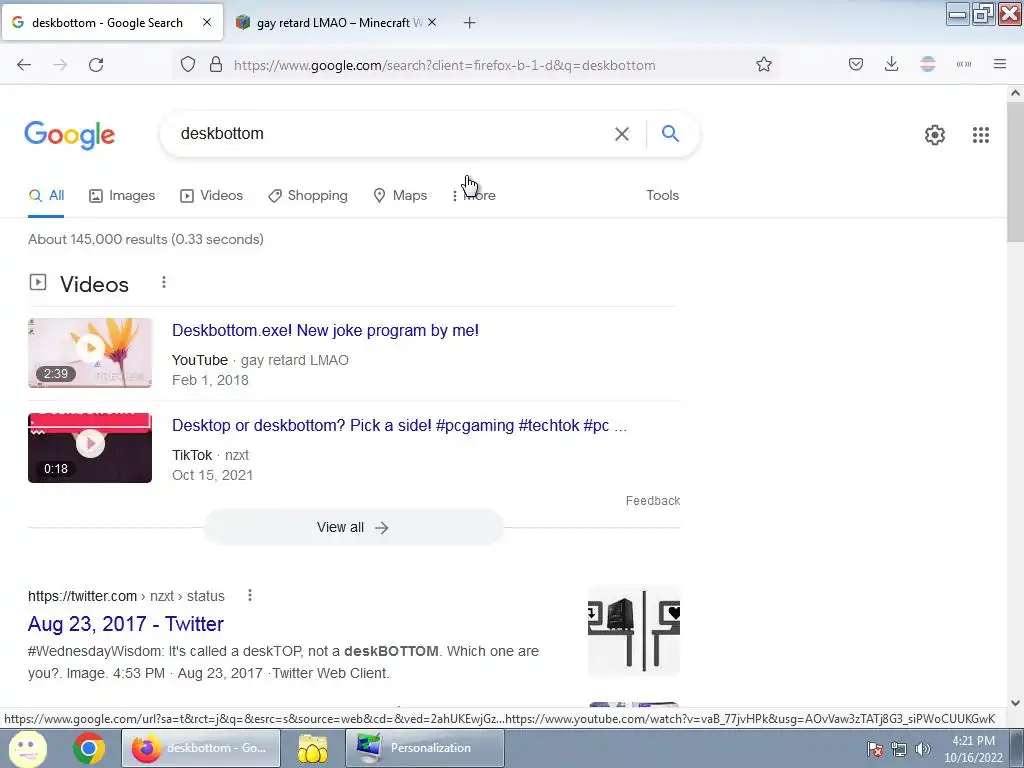Switch to the Images tab
This screenshot has width=1024, height=768.
(122, 195)
